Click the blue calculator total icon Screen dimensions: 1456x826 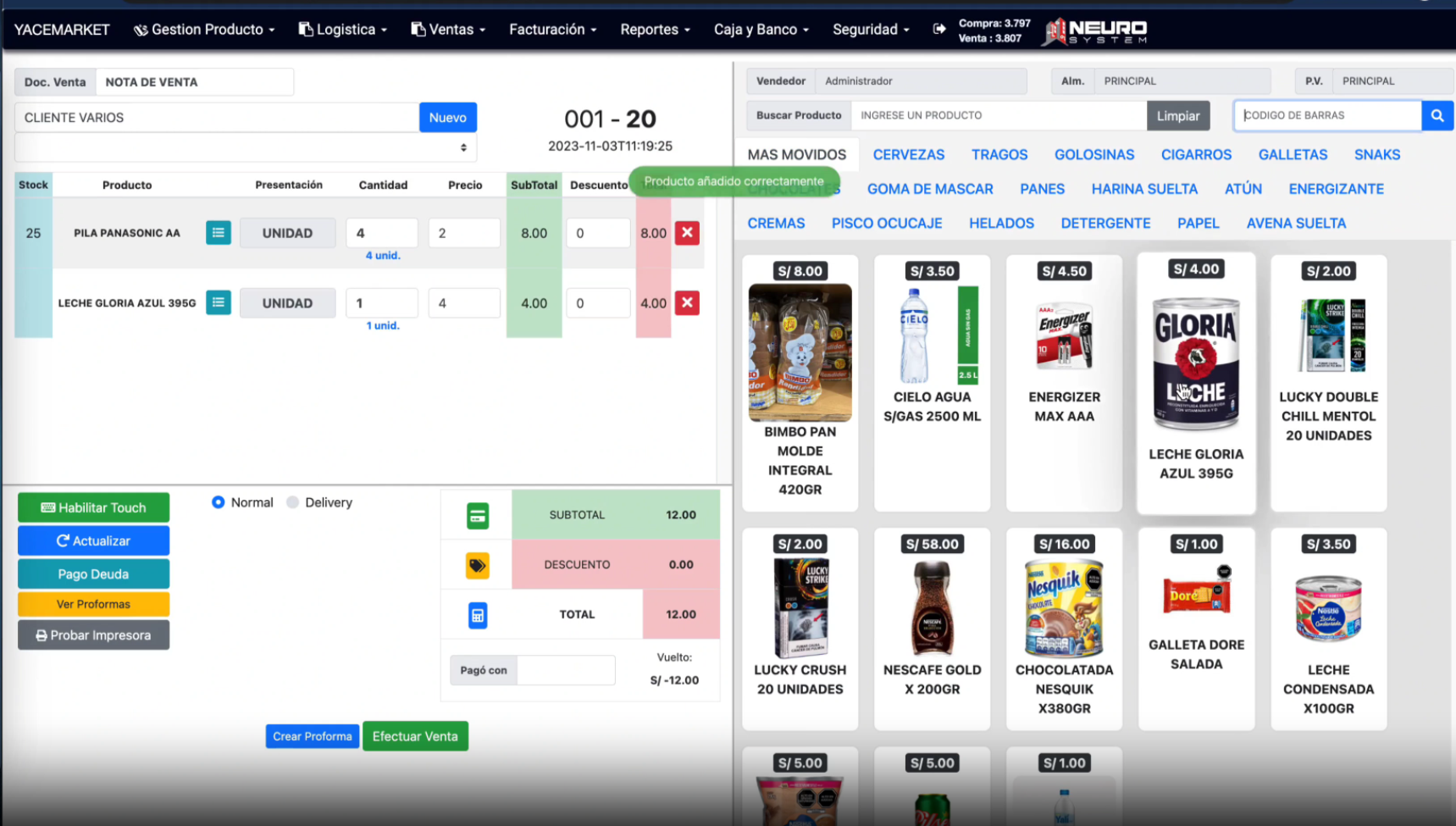(x=478, y=615)
